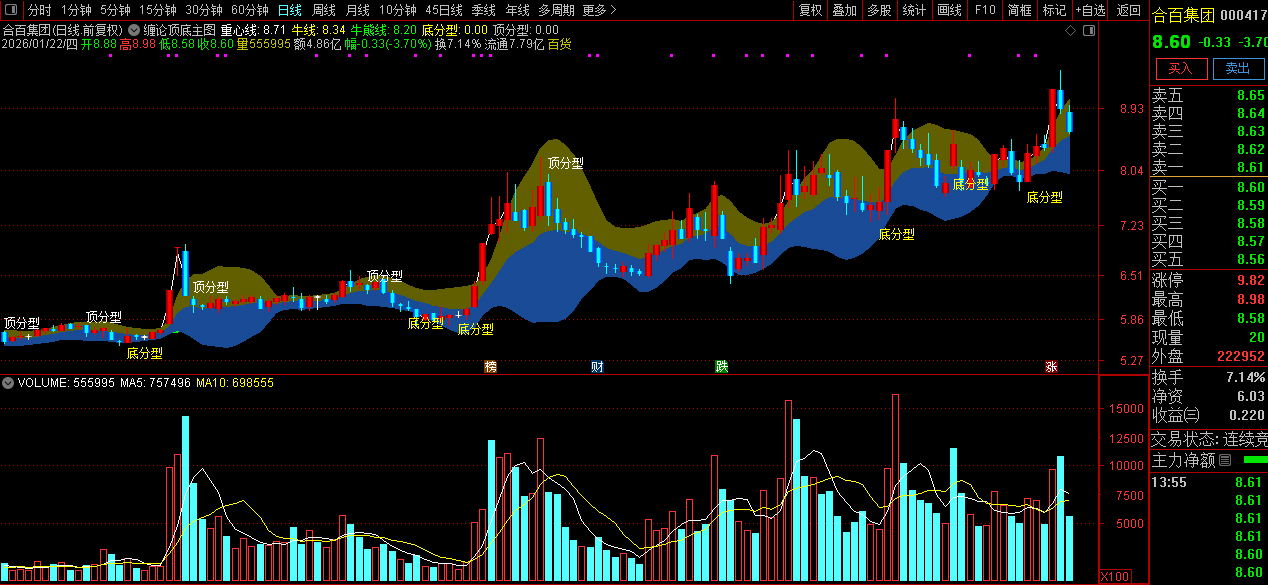Click the 交易状态 status row
Screen dimensions: 1268x585
point(1209,438)
